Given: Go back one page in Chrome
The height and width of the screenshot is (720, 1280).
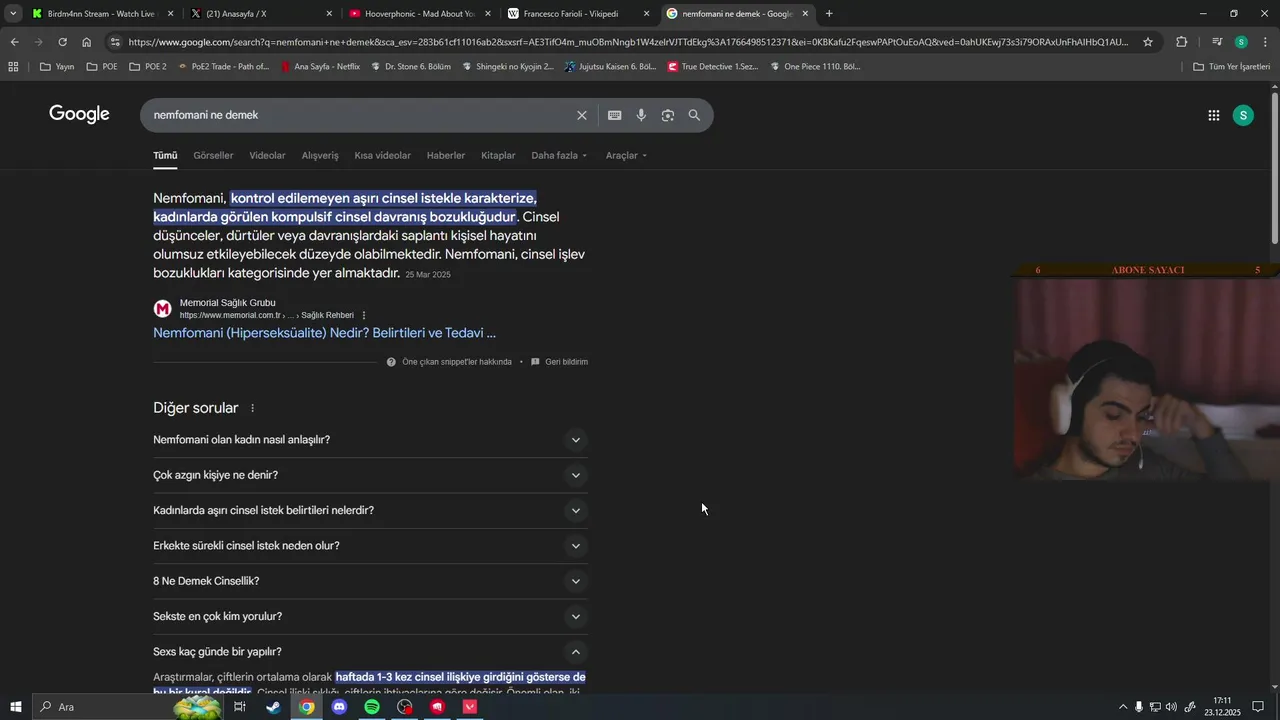Looking at the screenshot, I should 14,42.
